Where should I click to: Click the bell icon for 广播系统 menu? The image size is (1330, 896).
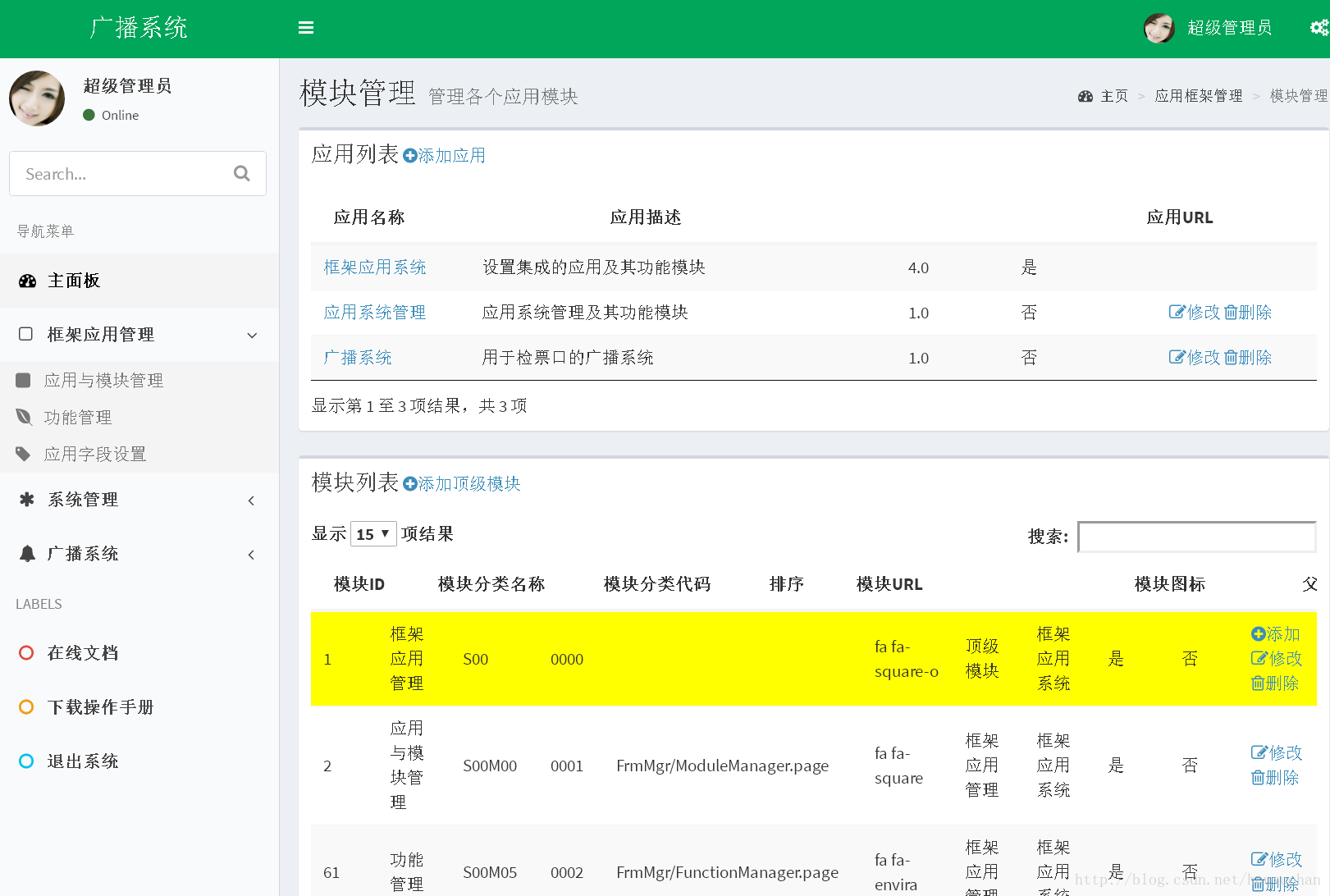(27, 554)
